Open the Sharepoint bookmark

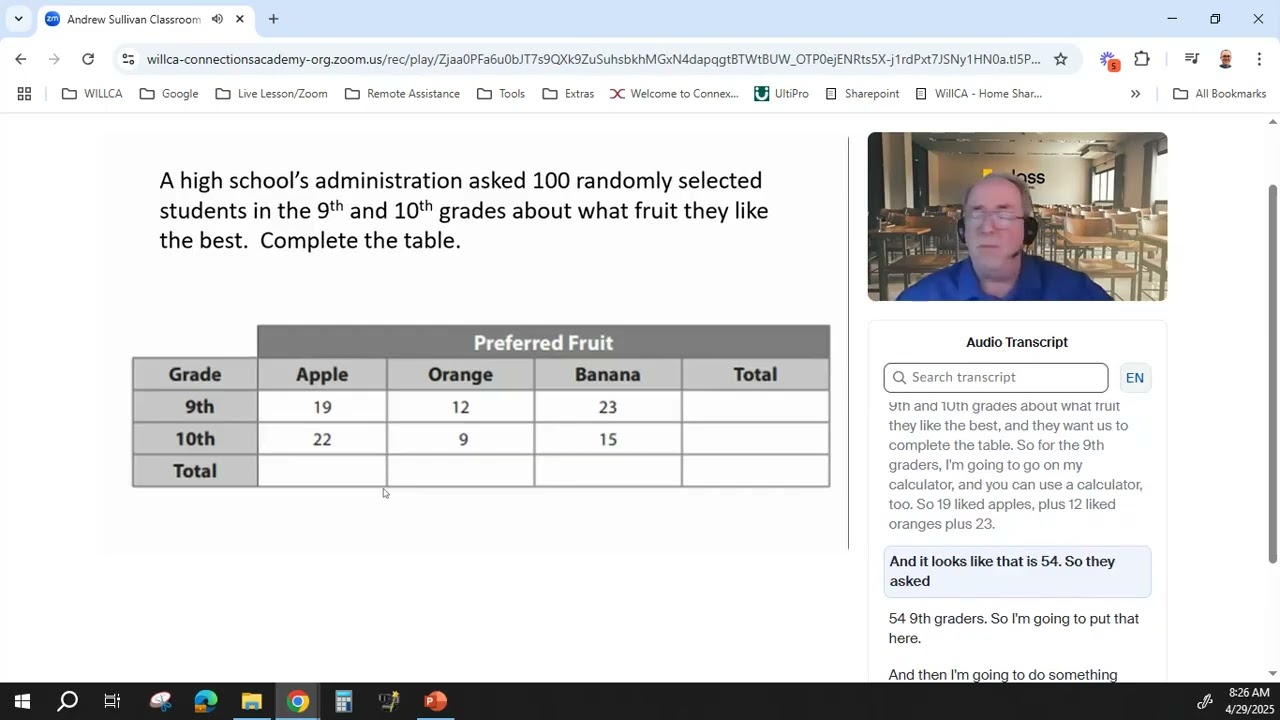862,94
